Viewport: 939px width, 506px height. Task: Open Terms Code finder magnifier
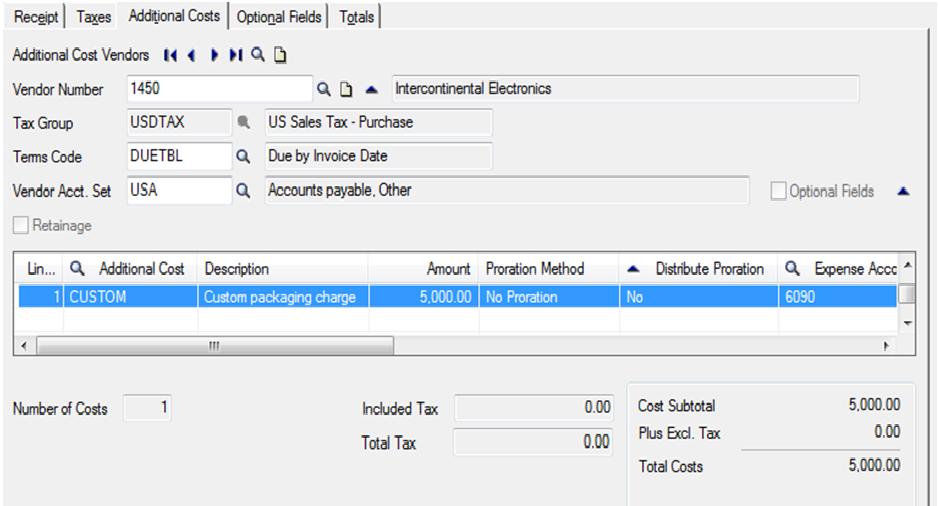[x=242, y=157]
